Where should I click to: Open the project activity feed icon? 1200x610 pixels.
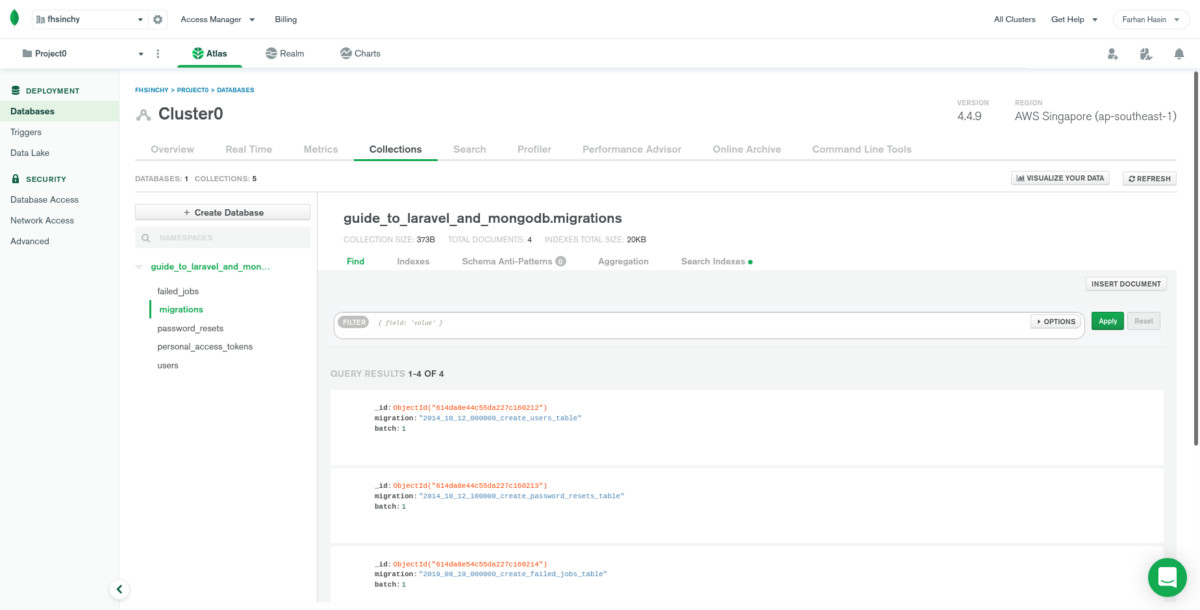pyautogui.click(x=1146, y=54)
